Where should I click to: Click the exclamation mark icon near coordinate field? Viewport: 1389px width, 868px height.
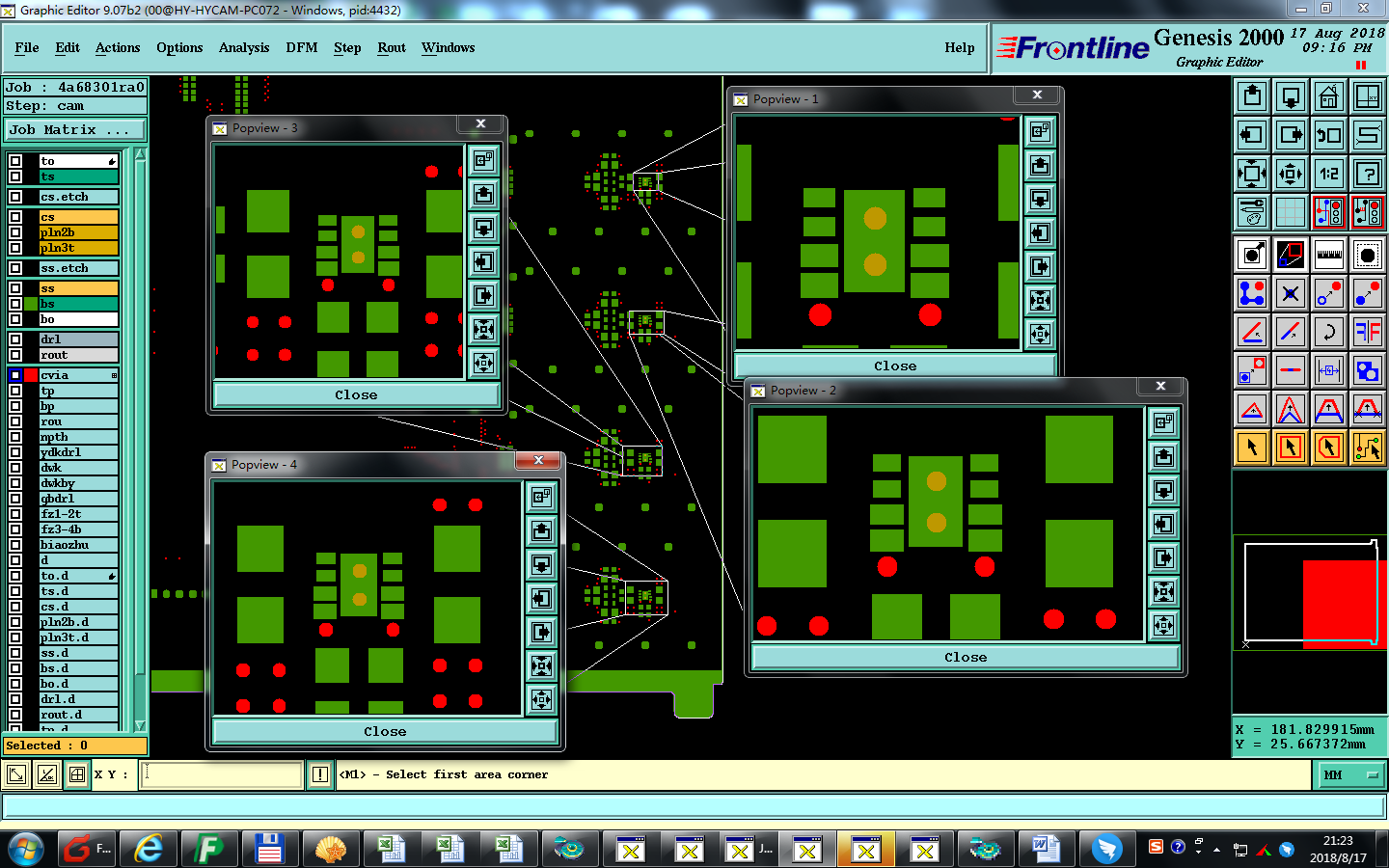tap(320, 774)
